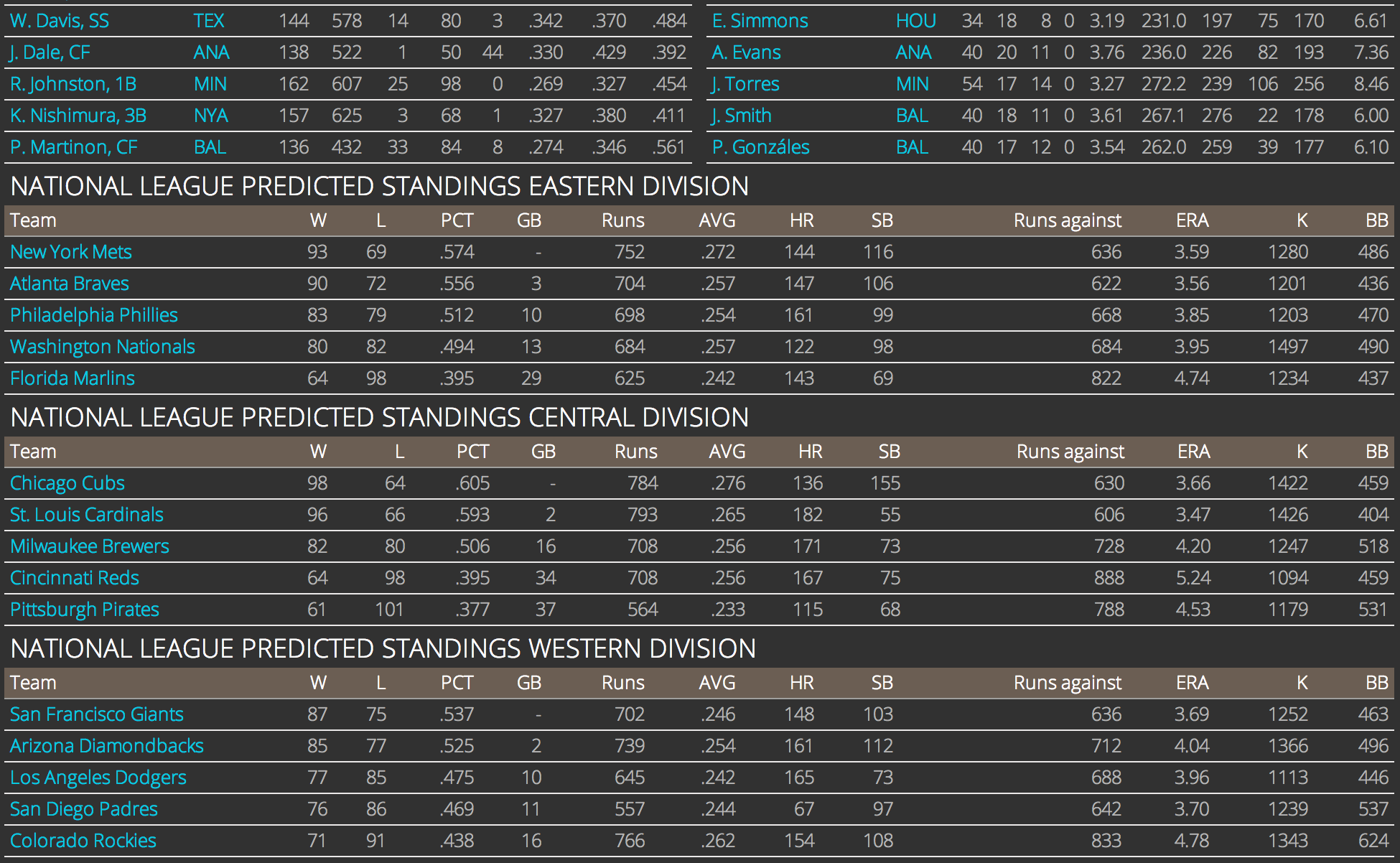Select the Arizona Diamondbacks link
1400x863 pixels.
tap(107, 746)
